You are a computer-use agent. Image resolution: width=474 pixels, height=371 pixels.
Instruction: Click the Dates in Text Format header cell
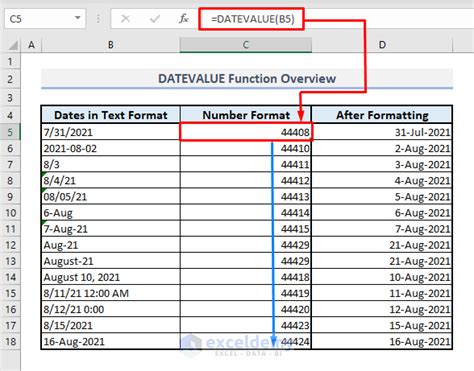pyautogui.click(x=111, y=115)
